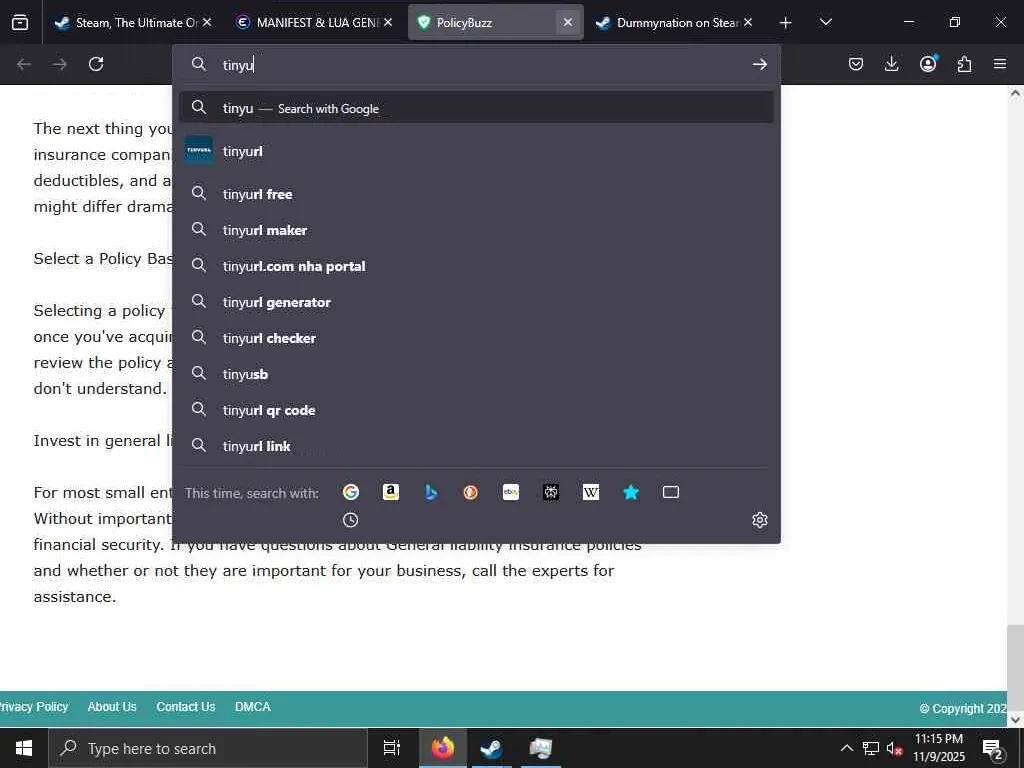The height and width of the screenshot is (768, 1024).
Task: Open the network tray icon
Action: [x=871, y=748]
